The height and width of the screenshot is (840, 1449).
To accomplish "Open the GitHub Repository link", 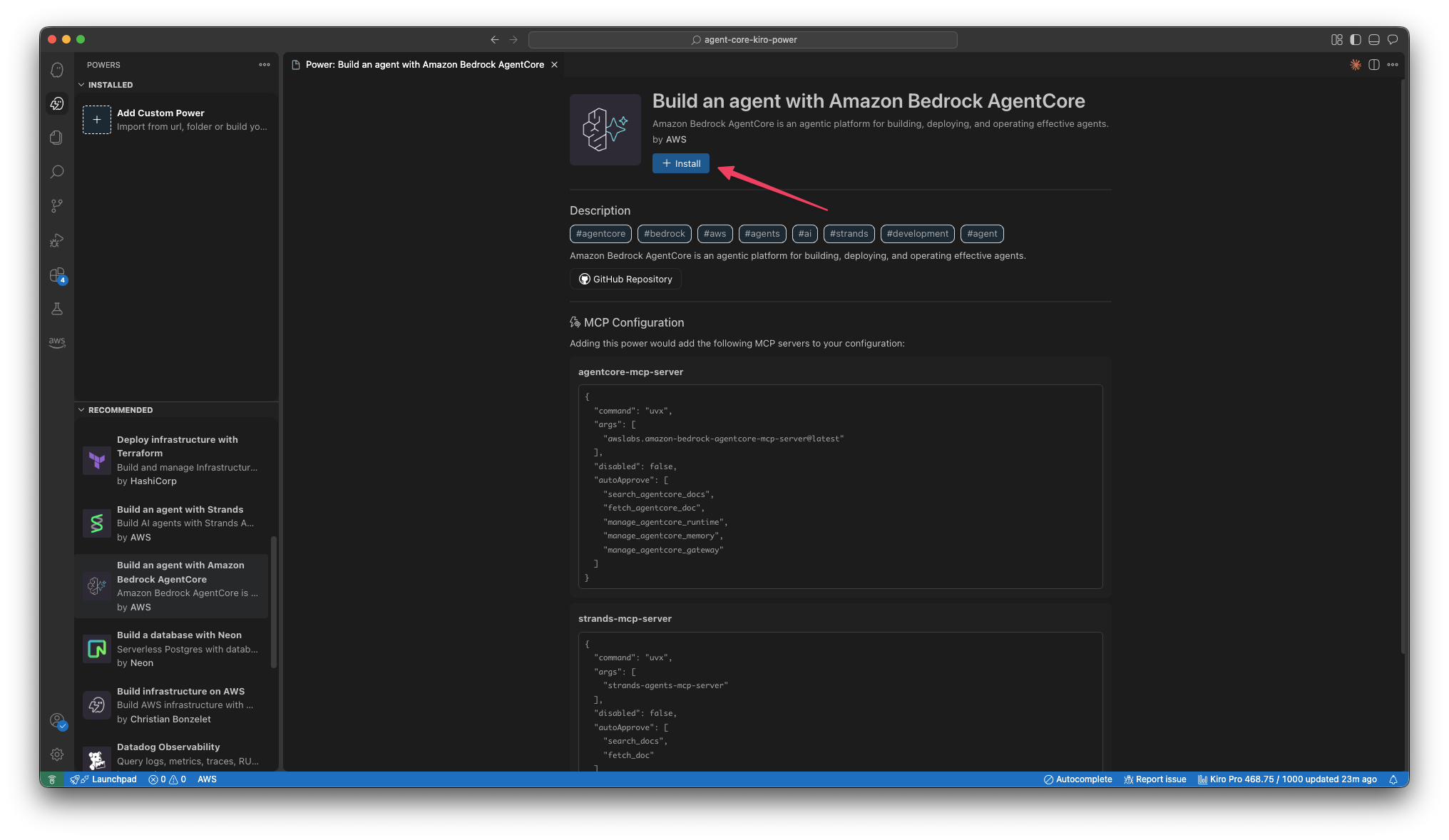I will [625, 280].
